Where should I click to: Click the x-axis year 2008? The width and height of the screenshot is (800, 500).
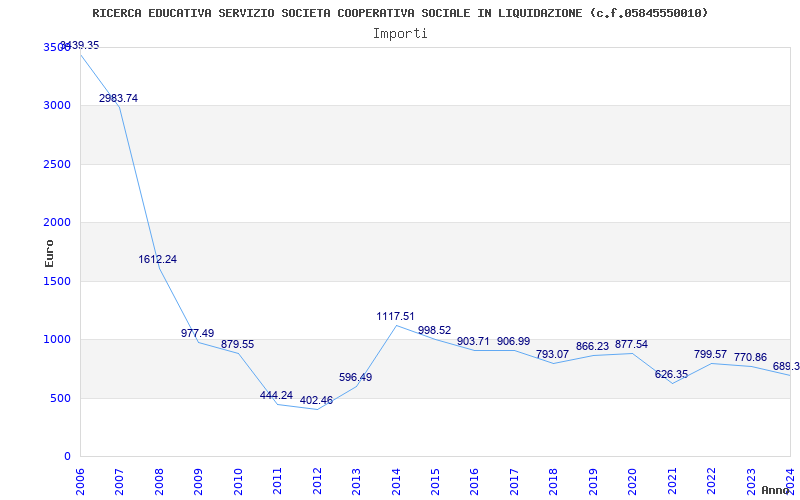(x=160, y=481)
